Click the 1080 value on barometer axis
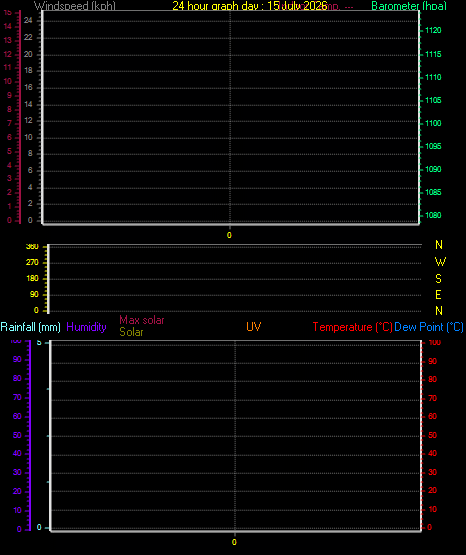Screen dimensions: 466x555 click(x=433, y=215)
